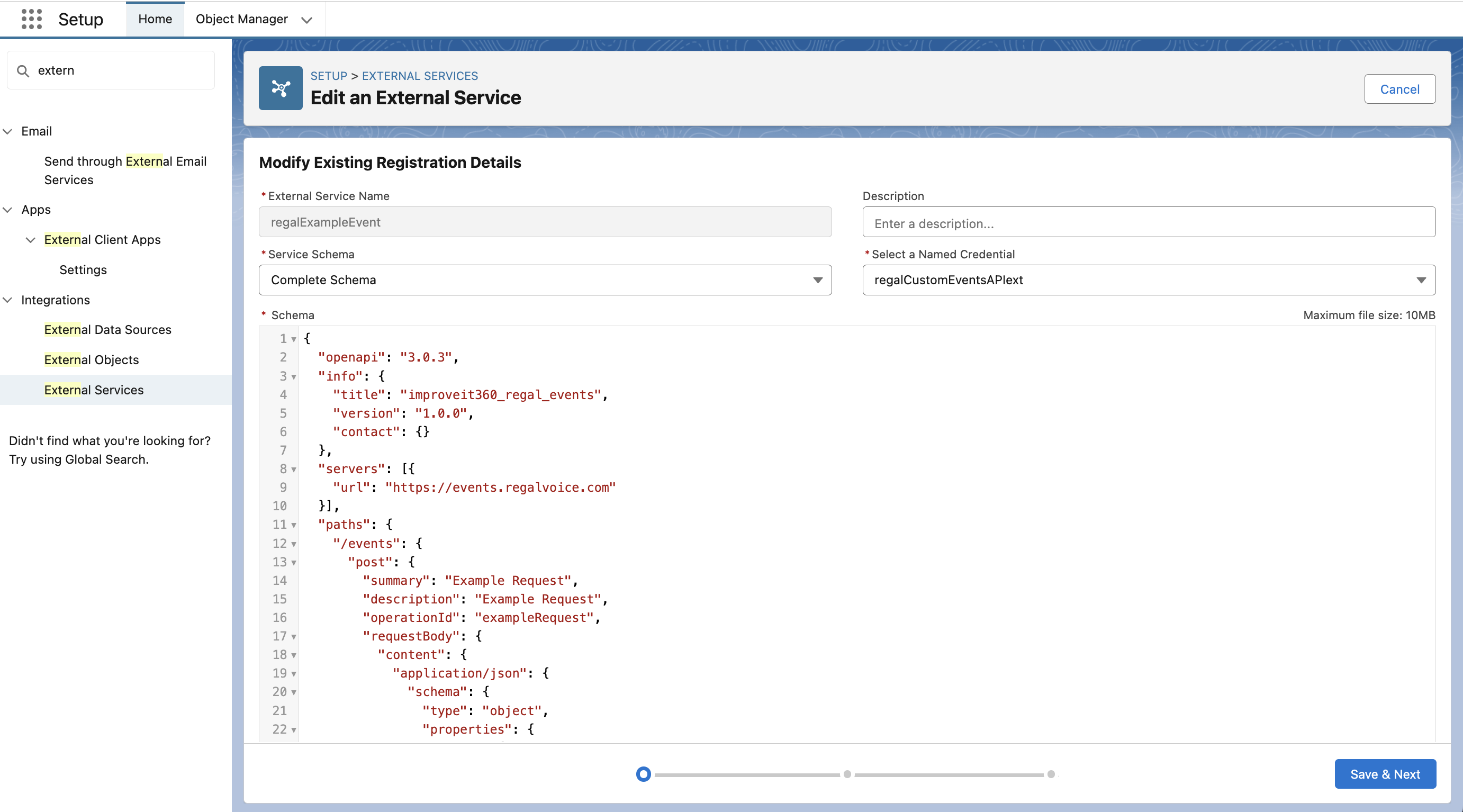Collapse the External Client Apps chevron
The image size is (1463, 812).
click(31, 240)
